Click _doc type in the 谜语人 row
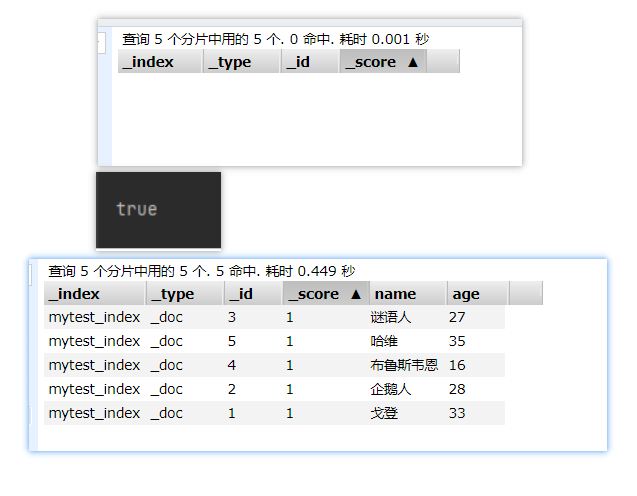The image size is (637, 496). (x=167, y=317)
